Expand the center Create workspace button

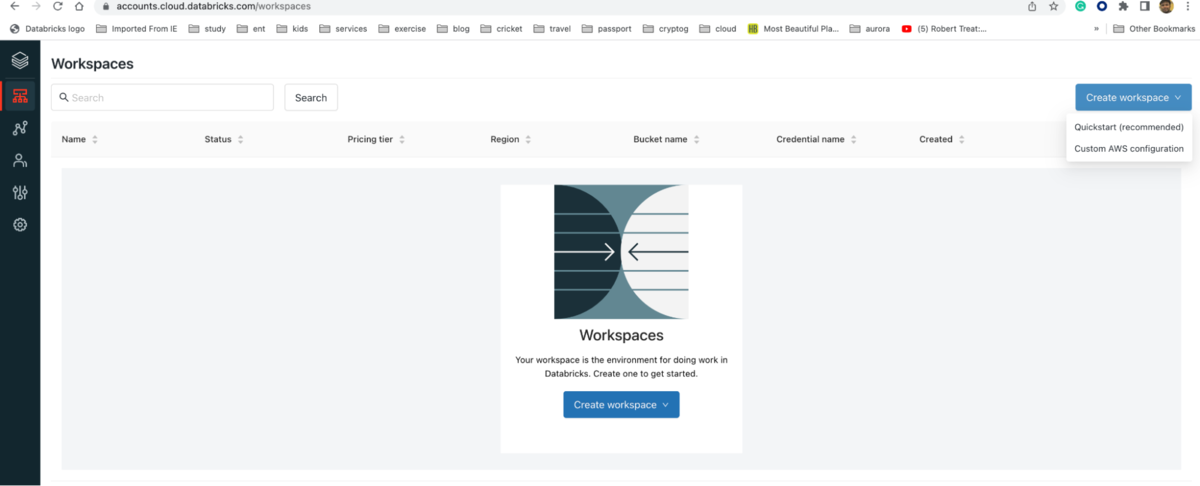(621, 405)
